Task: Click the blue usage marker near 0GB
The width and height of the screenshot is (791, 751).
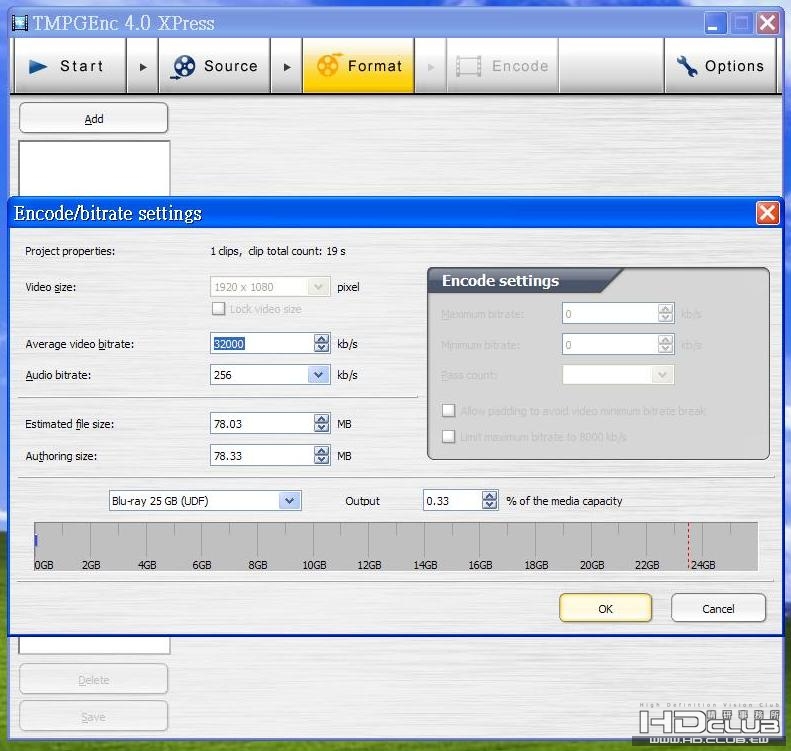Action: tap(36, 540)
